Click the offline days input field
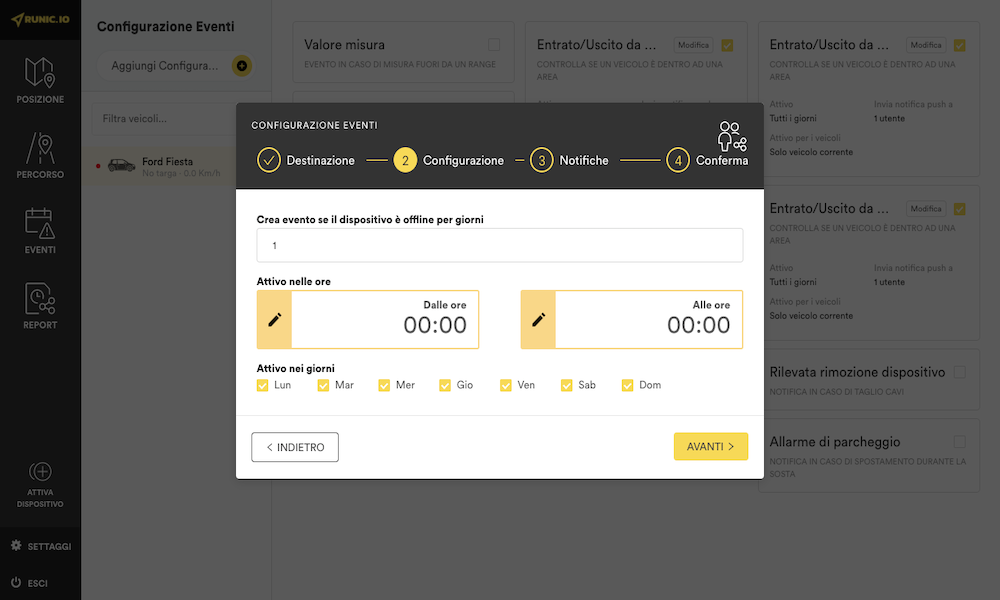Screen dimensions: 1000x600 pos(499,245)
